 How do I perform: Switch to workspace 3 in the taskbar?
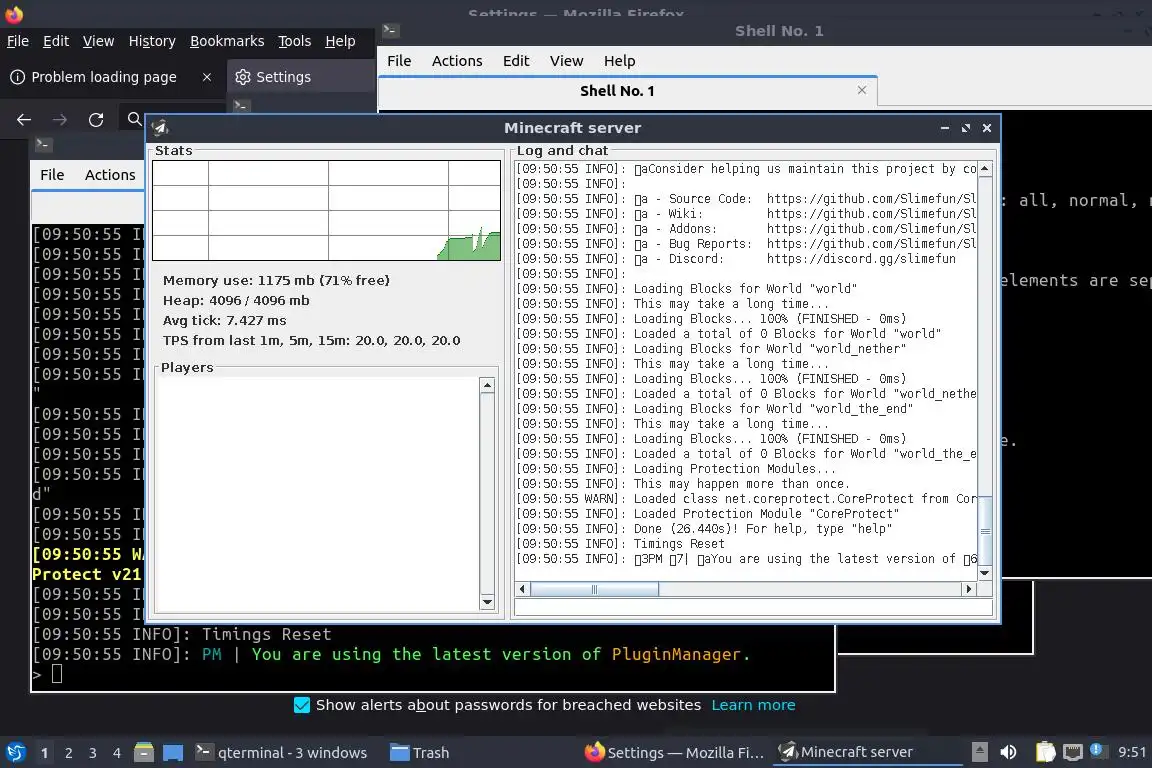93,753
